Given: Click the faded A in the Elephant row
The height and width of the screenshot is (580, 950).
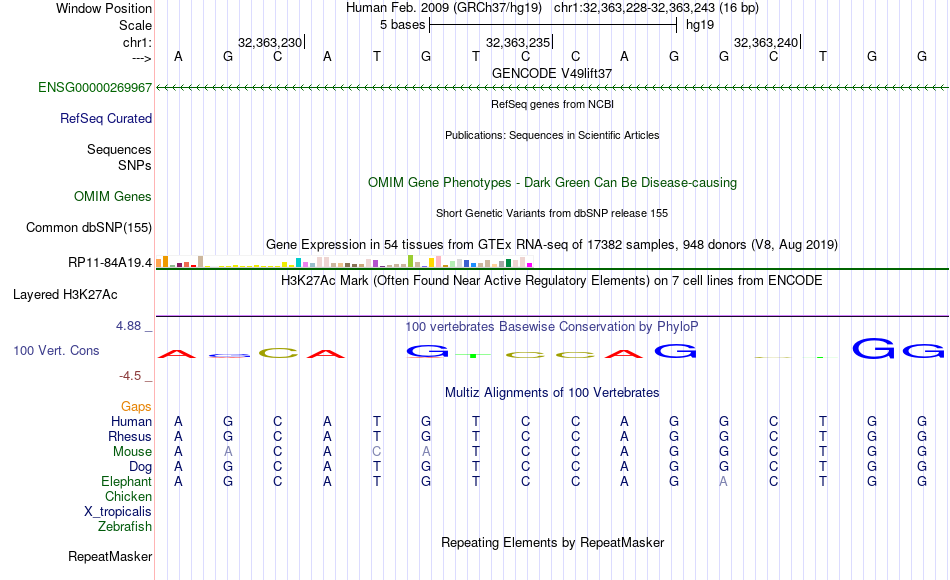Looking at the screenshot, I should point(723,481).
